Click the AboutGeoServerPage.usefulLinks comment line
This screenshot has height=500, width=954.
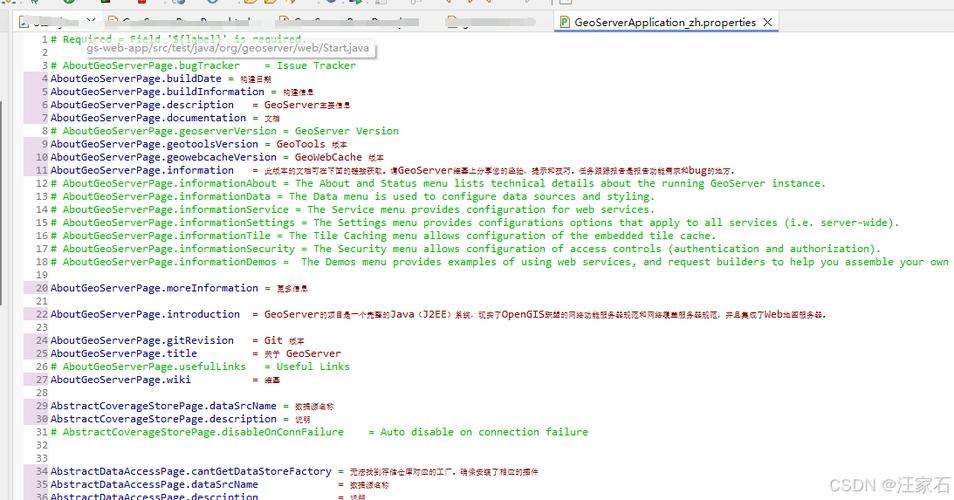(200, 367)
